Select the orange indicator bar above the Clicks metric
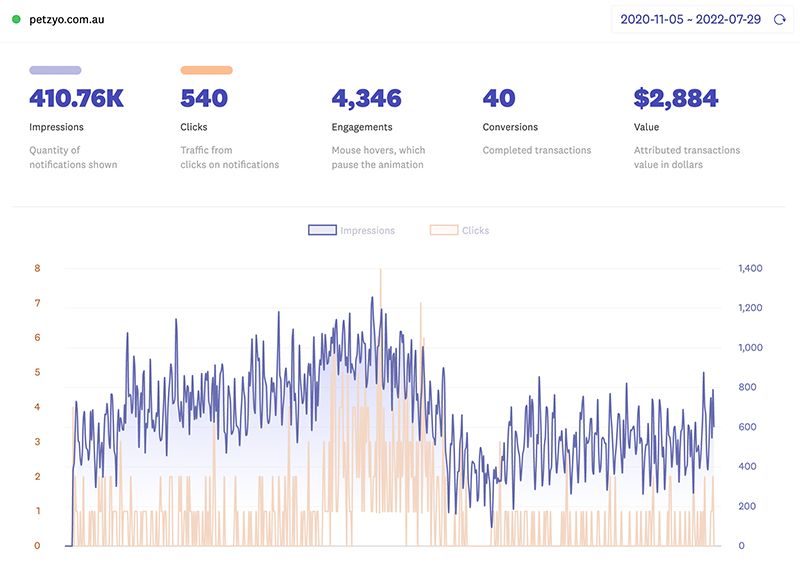The width and height of the screenshot is (800, 583). click(x=205, y=69)
